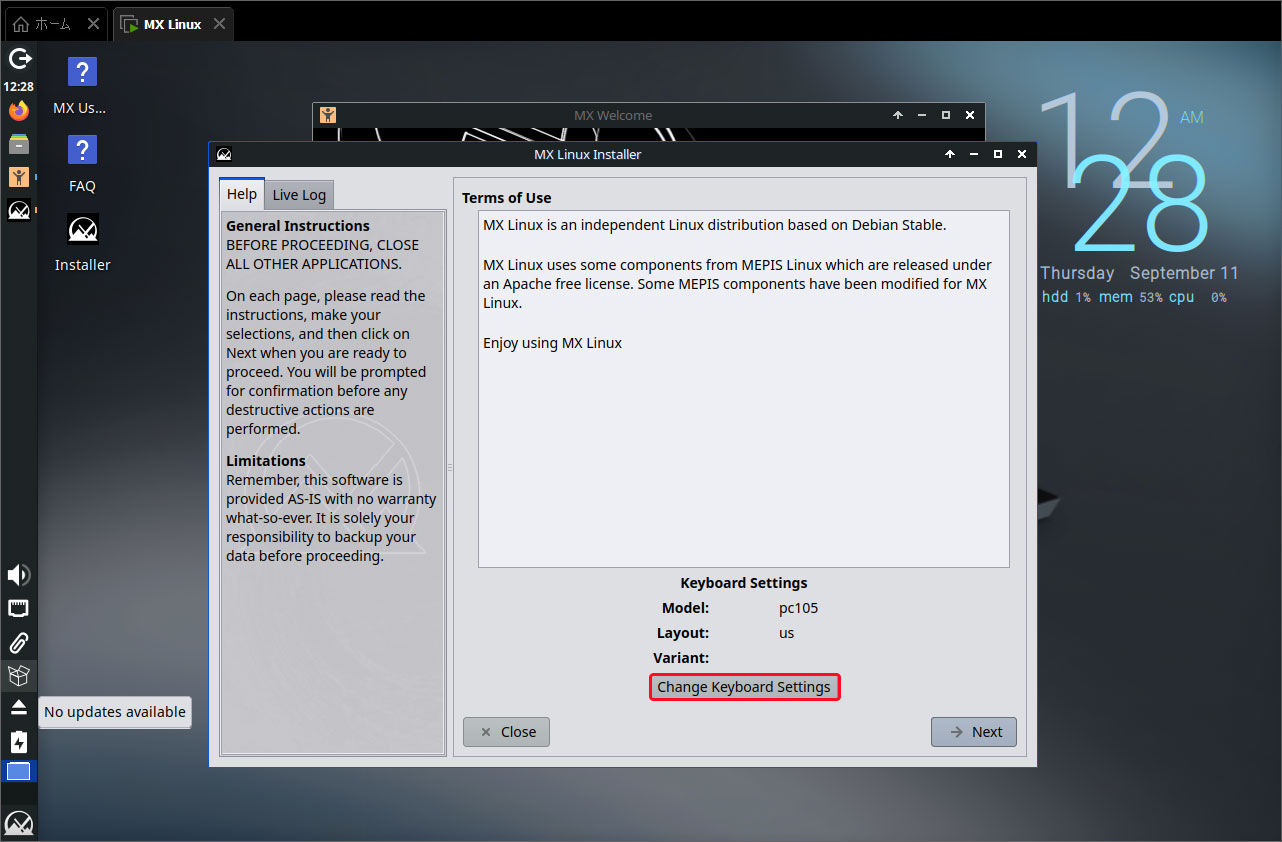The height and width of the screenshot is (842, 1282).
Task: Shade the MX Linux Installer window with up arrow
Action: (x=949, y=155)
